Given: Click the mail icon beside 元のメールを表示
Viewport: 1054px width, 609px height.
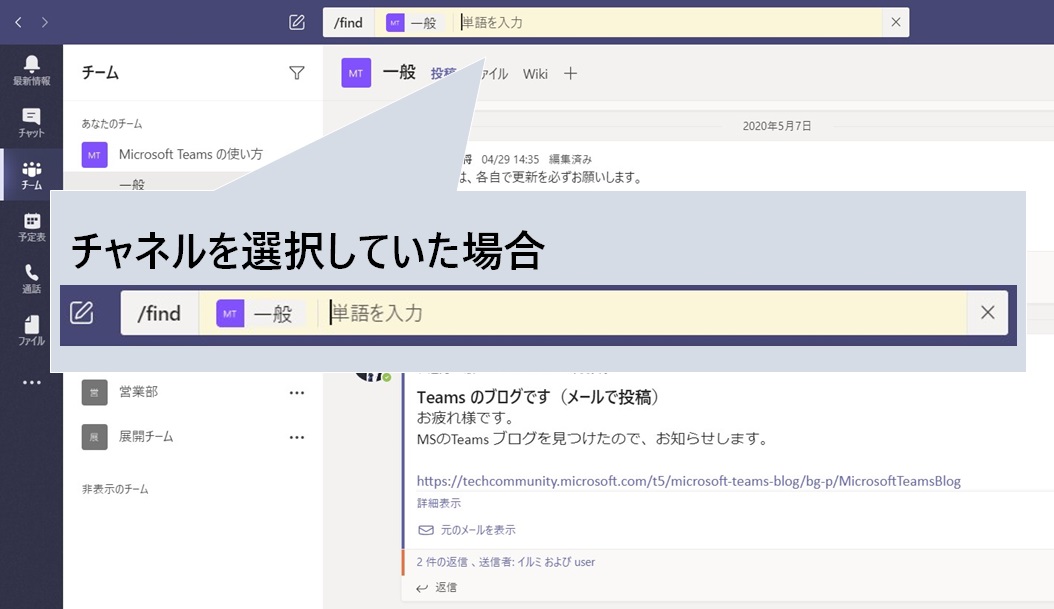Looking at the screenshot, I should [x=426, y=530].
